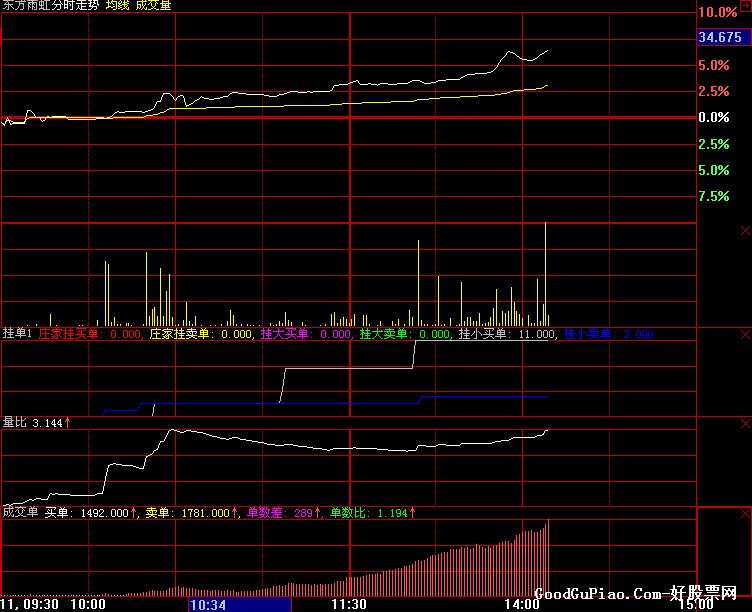Click the 11:30 time axis label
Screen dimensions: 752x612
349,604
